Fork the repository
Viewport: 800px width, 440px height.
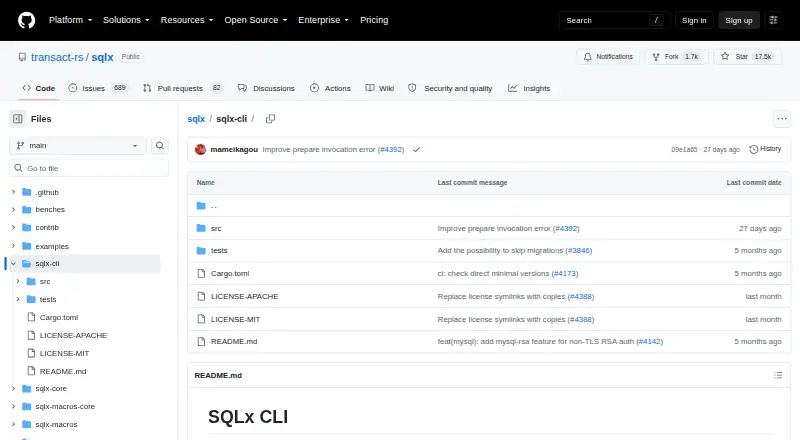(676, 57)
